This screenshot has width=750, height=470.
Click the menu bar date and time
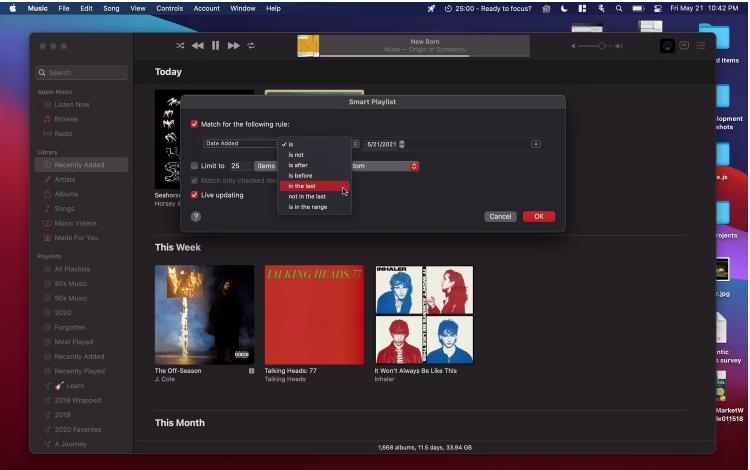(x=704, y=8)
